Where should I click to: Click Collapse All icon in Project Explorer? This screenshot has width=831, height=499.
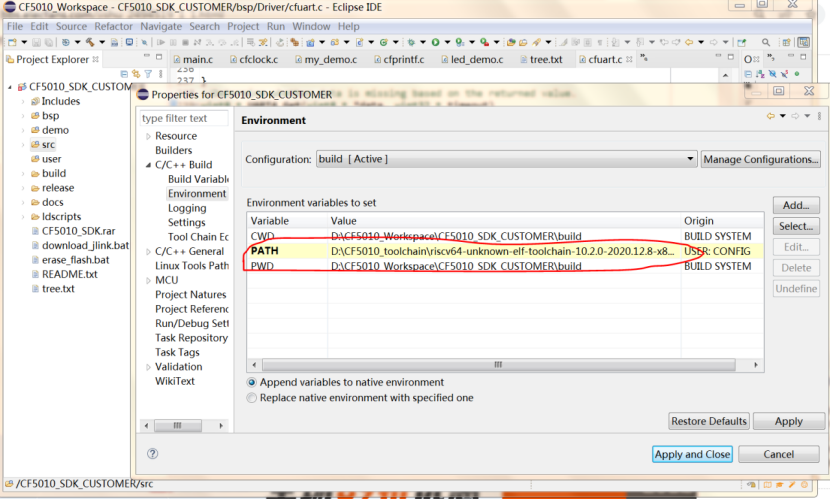124,74
